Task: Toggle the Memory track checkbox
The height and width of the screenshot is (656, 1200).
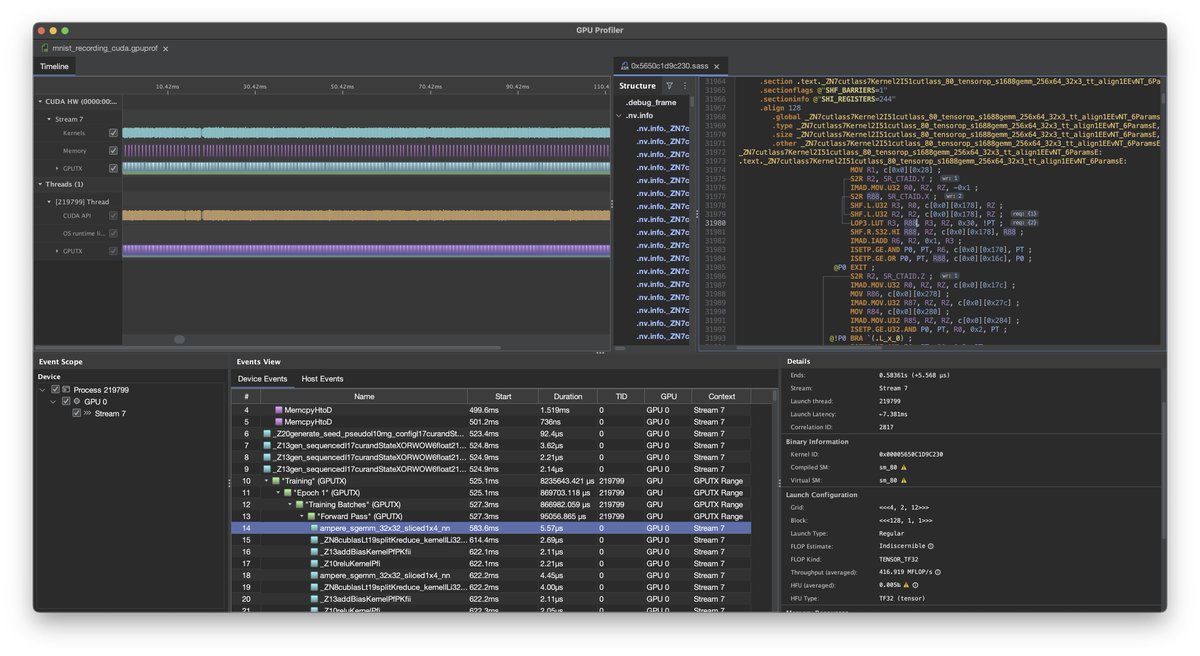Action: pos(113,151)
